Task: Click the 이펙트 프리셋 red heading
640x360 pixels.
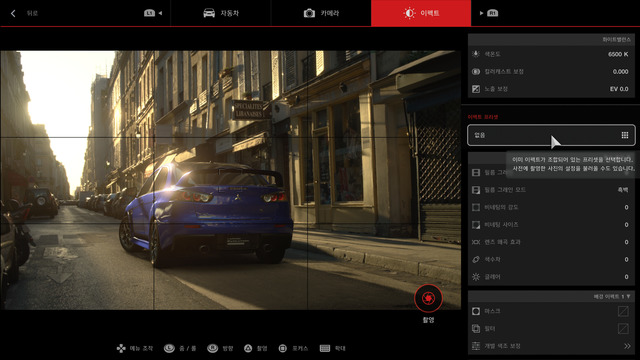Action: click(x=483, y=117)
